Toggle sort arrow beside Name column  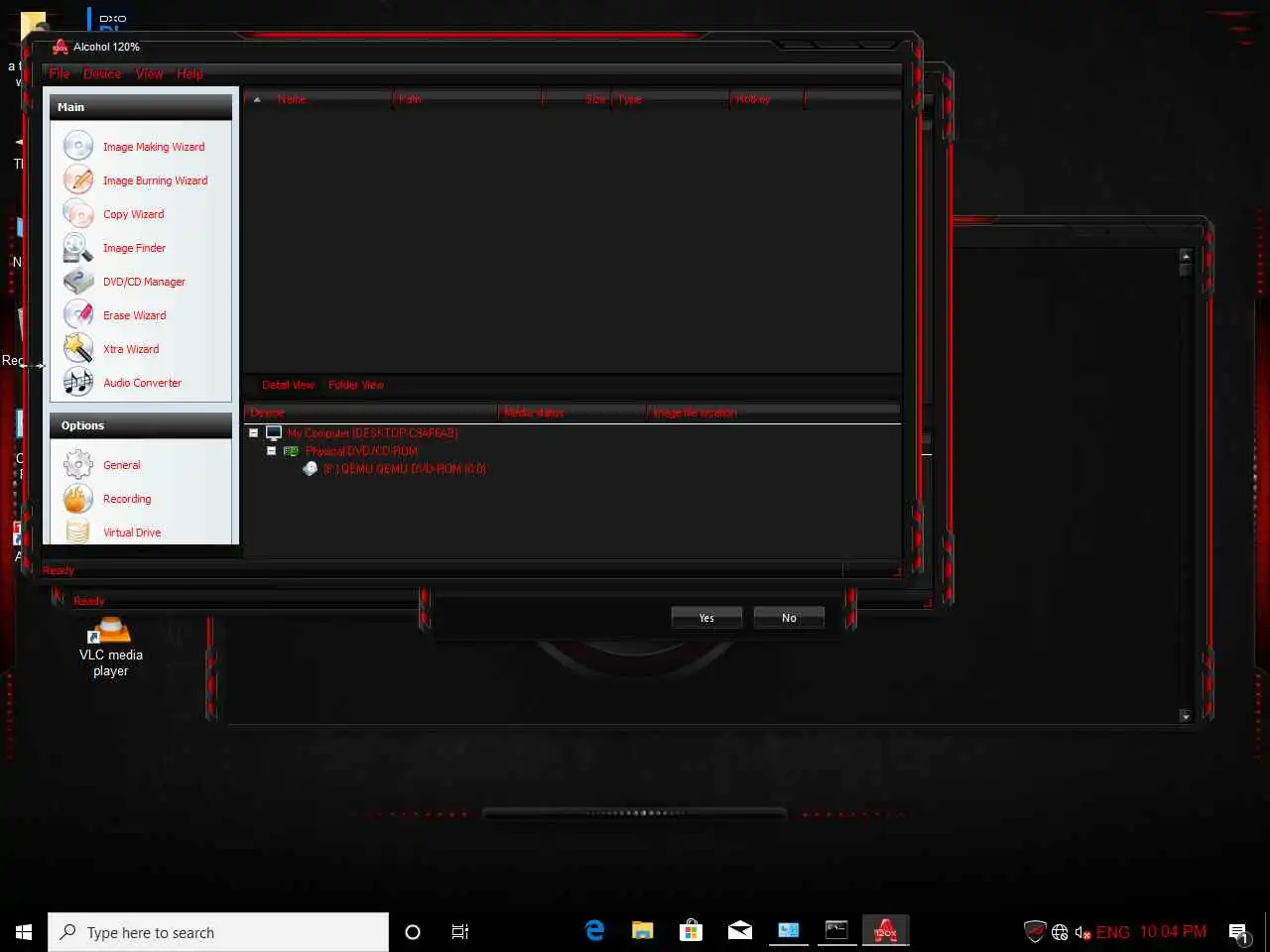pyautogui.click(x=257, y=99)
